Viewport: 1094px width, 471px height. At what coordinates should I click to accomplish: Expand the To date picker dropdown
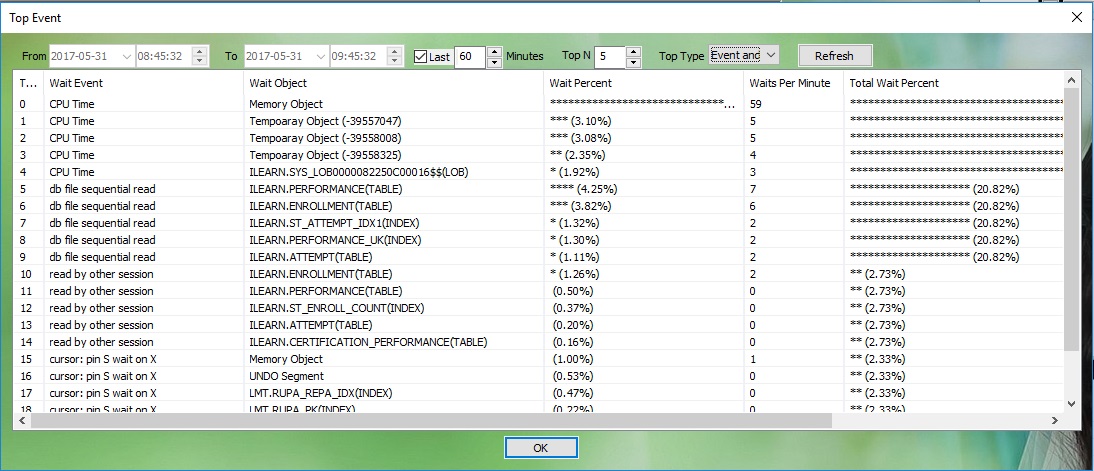click(x=322, y=57)
